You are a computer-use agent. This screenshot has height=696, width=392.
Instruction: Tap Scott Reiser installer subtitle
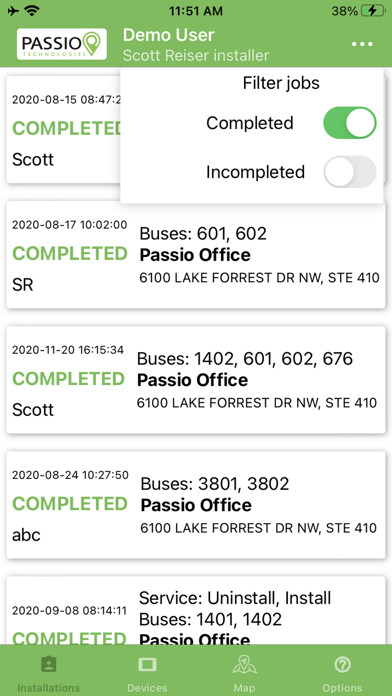[x=196, y=55]
